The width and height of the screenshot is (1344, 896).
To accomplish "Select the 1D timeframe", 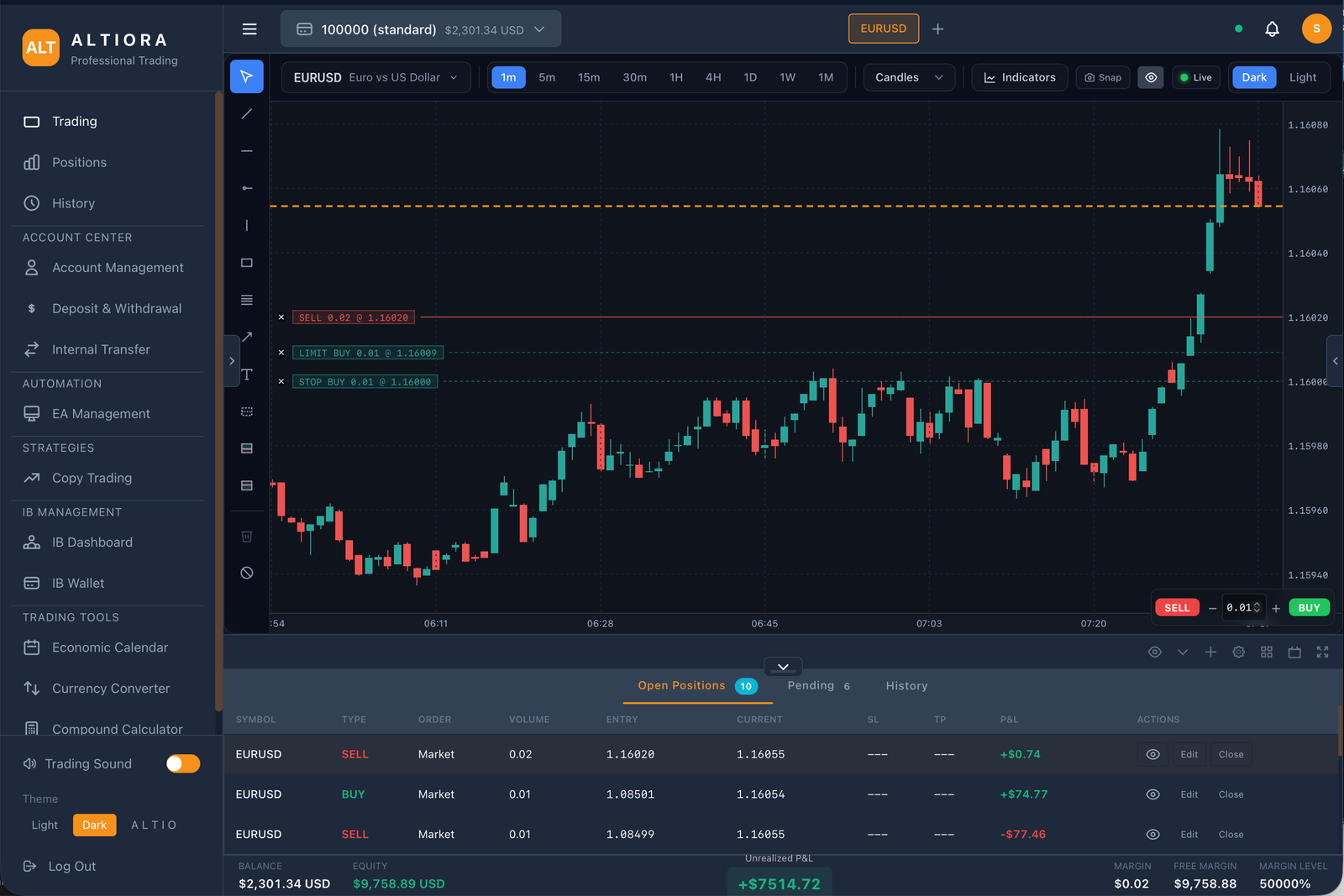I will (750, 77).
